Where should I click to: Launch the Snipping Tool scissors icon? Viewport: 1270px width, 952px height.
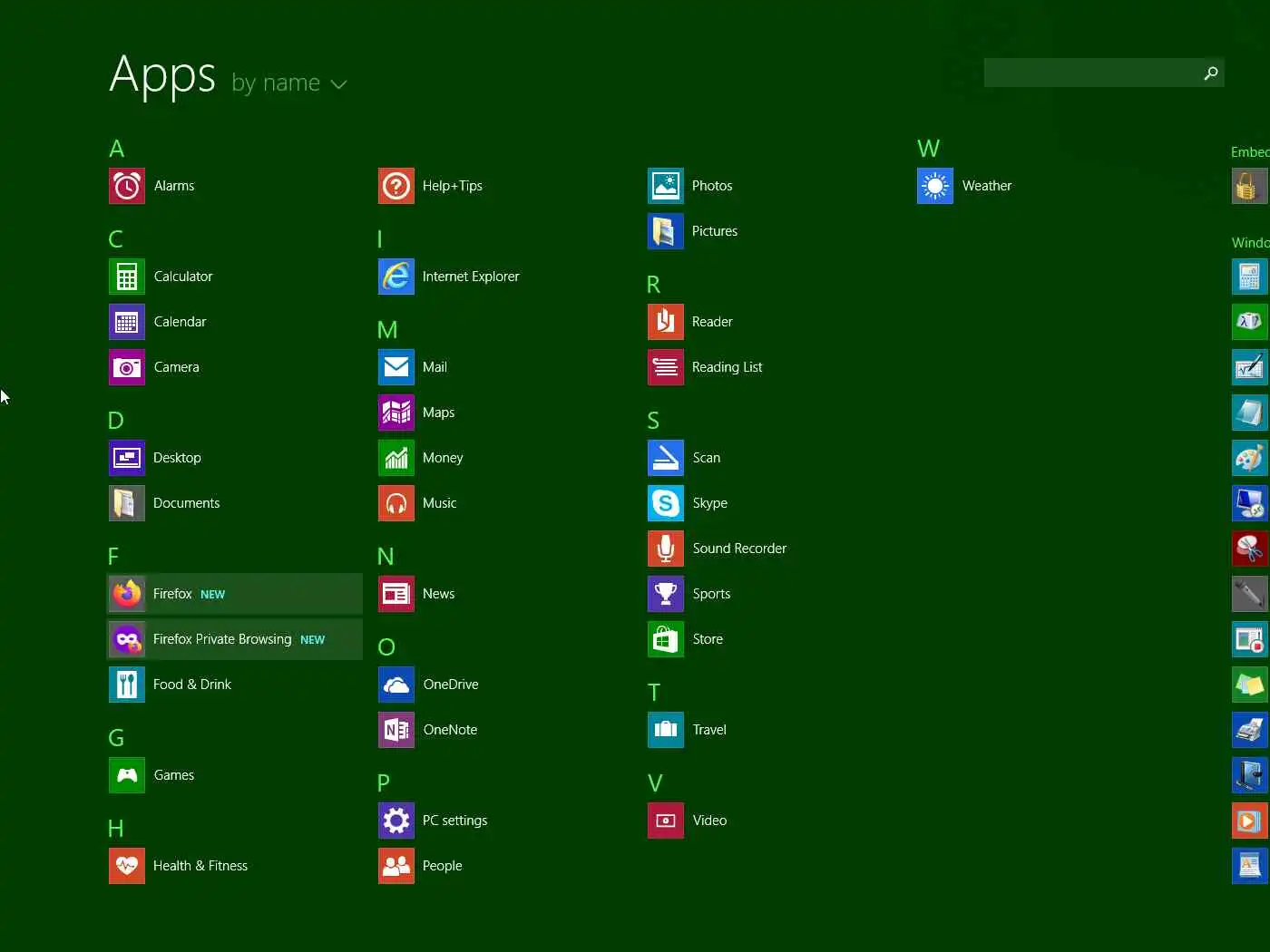(x=1250, y=549)
